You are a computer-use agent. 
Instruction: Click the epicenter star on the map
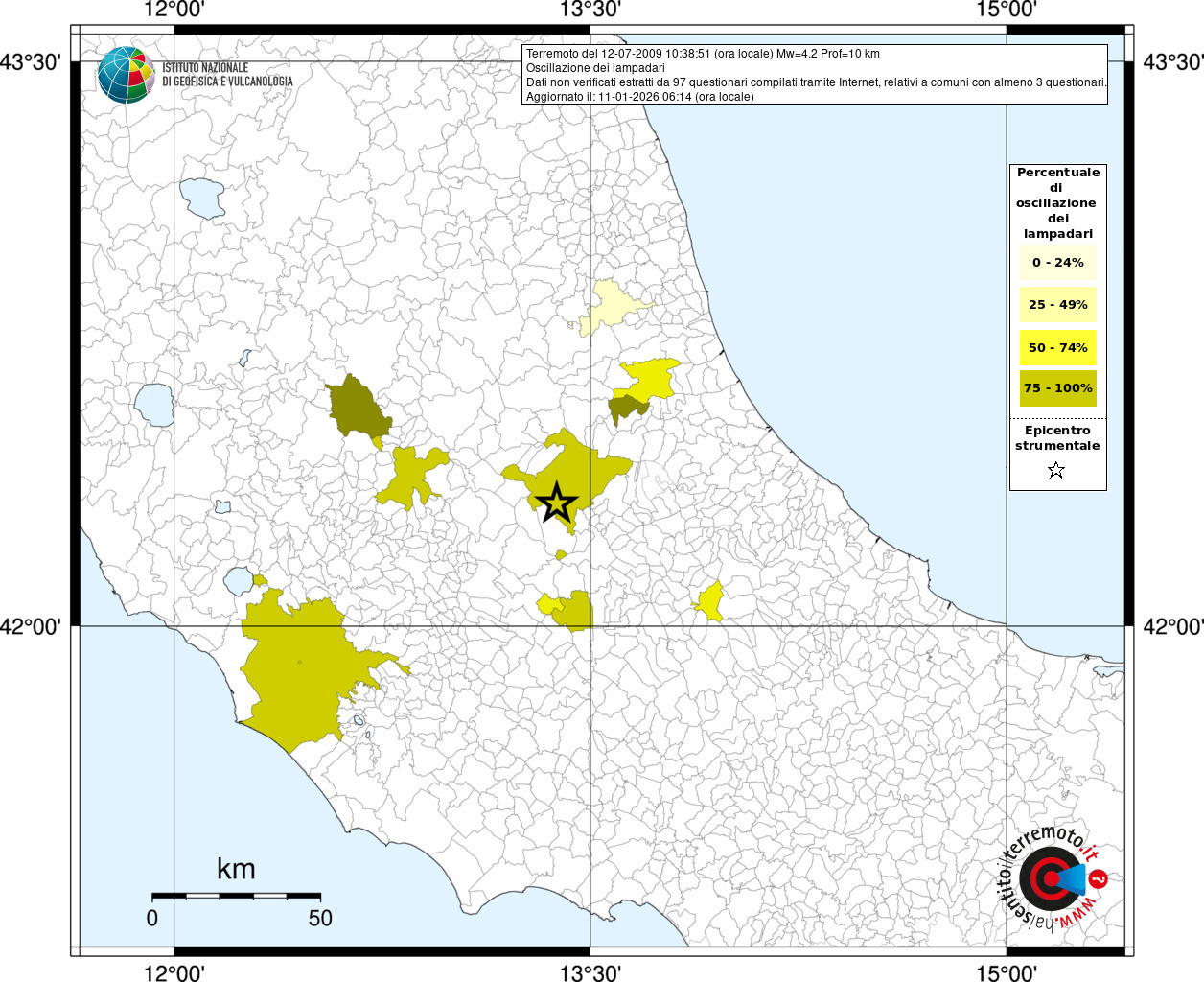(x=556, y=503)
